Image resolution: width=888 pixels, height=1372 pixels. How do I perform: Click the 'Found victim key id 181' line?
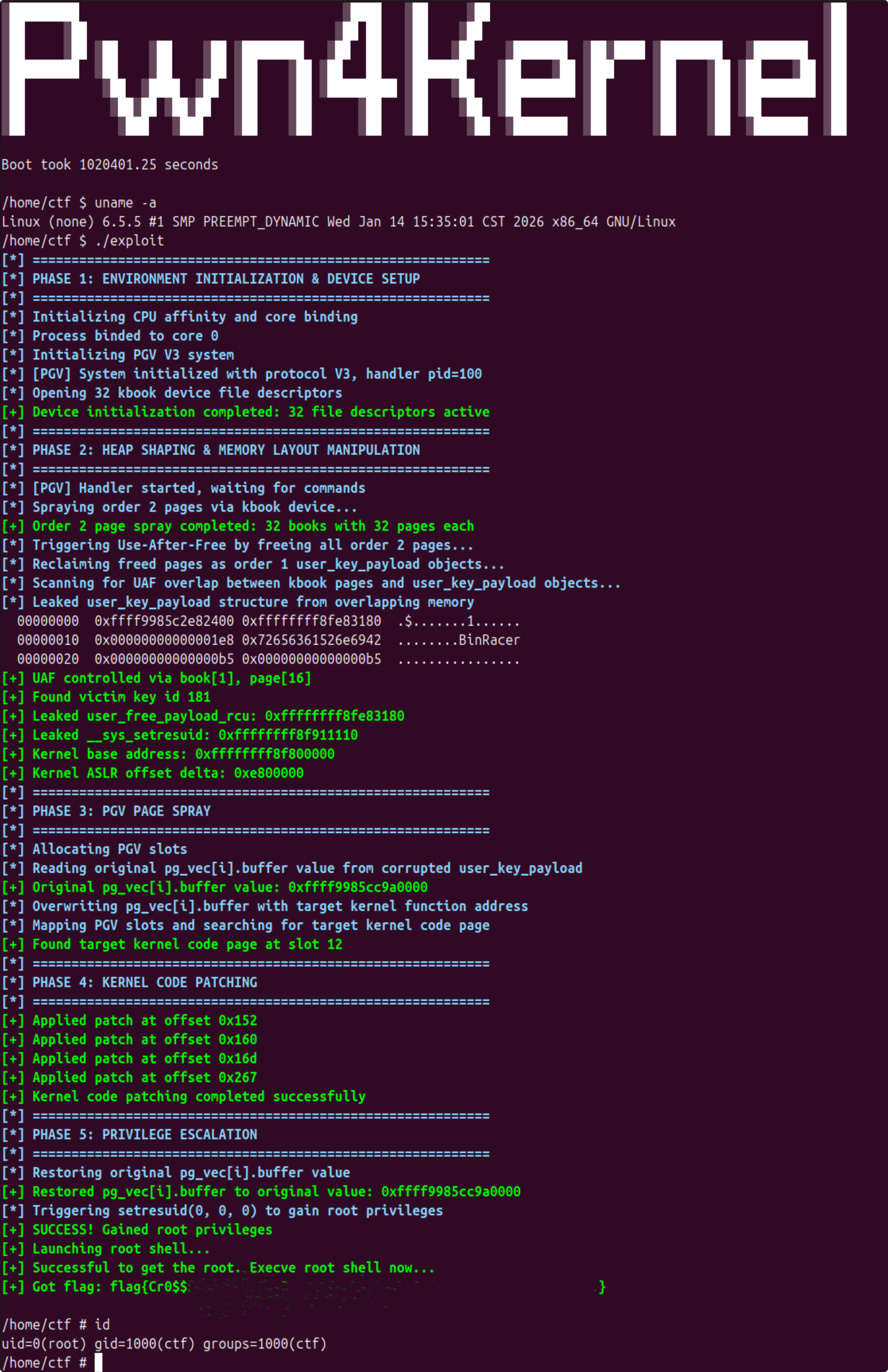coord(121,697)
